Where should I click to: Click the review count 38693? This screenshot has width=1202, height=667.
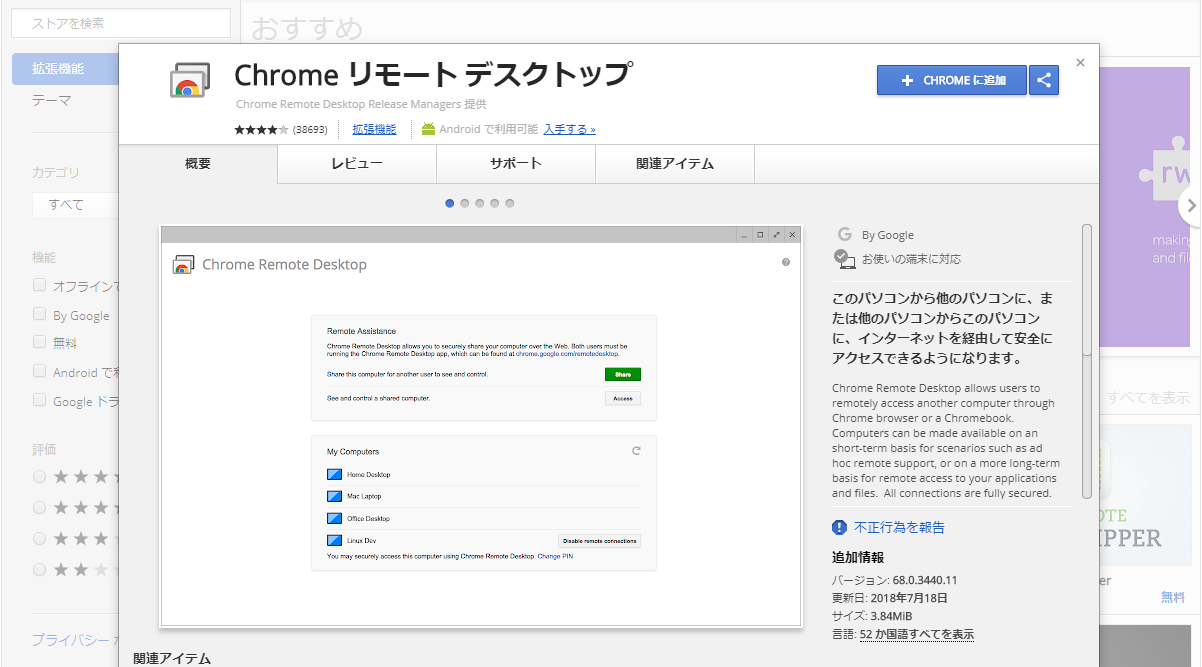click(x=311, y=129)
